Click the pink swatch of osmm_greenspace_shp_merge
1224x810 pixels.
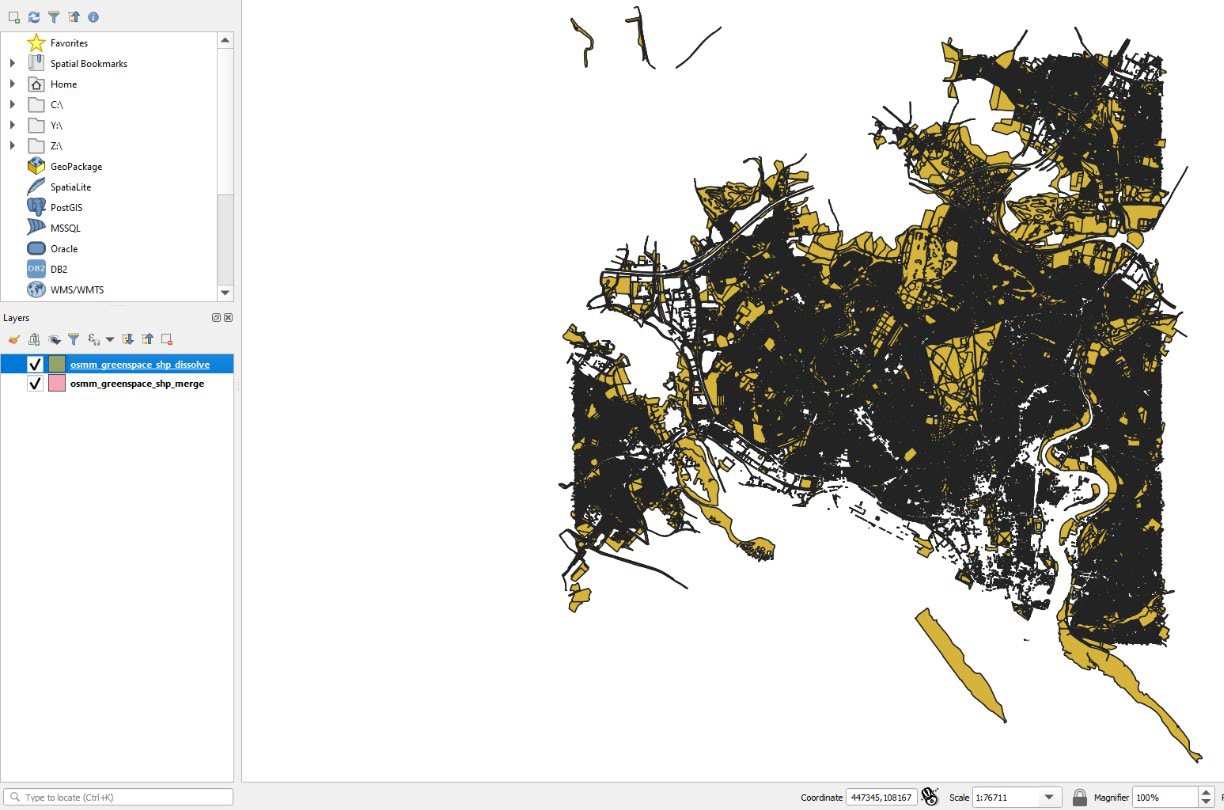[x=56, y=384]
